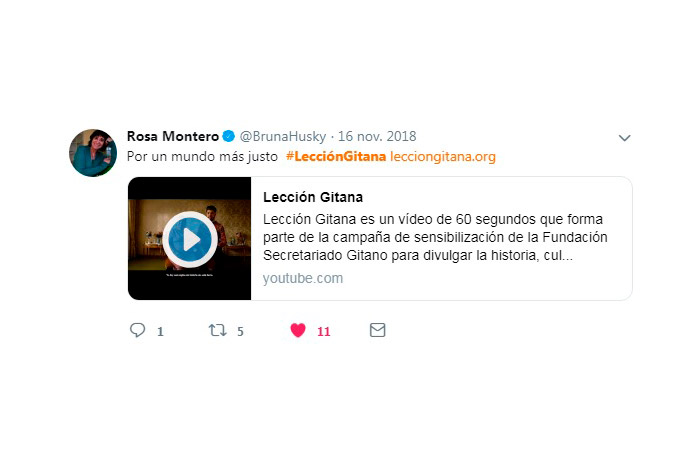
Task: Click the retweet count number 5
Action: pyautogui.click(x=240, y=331)
